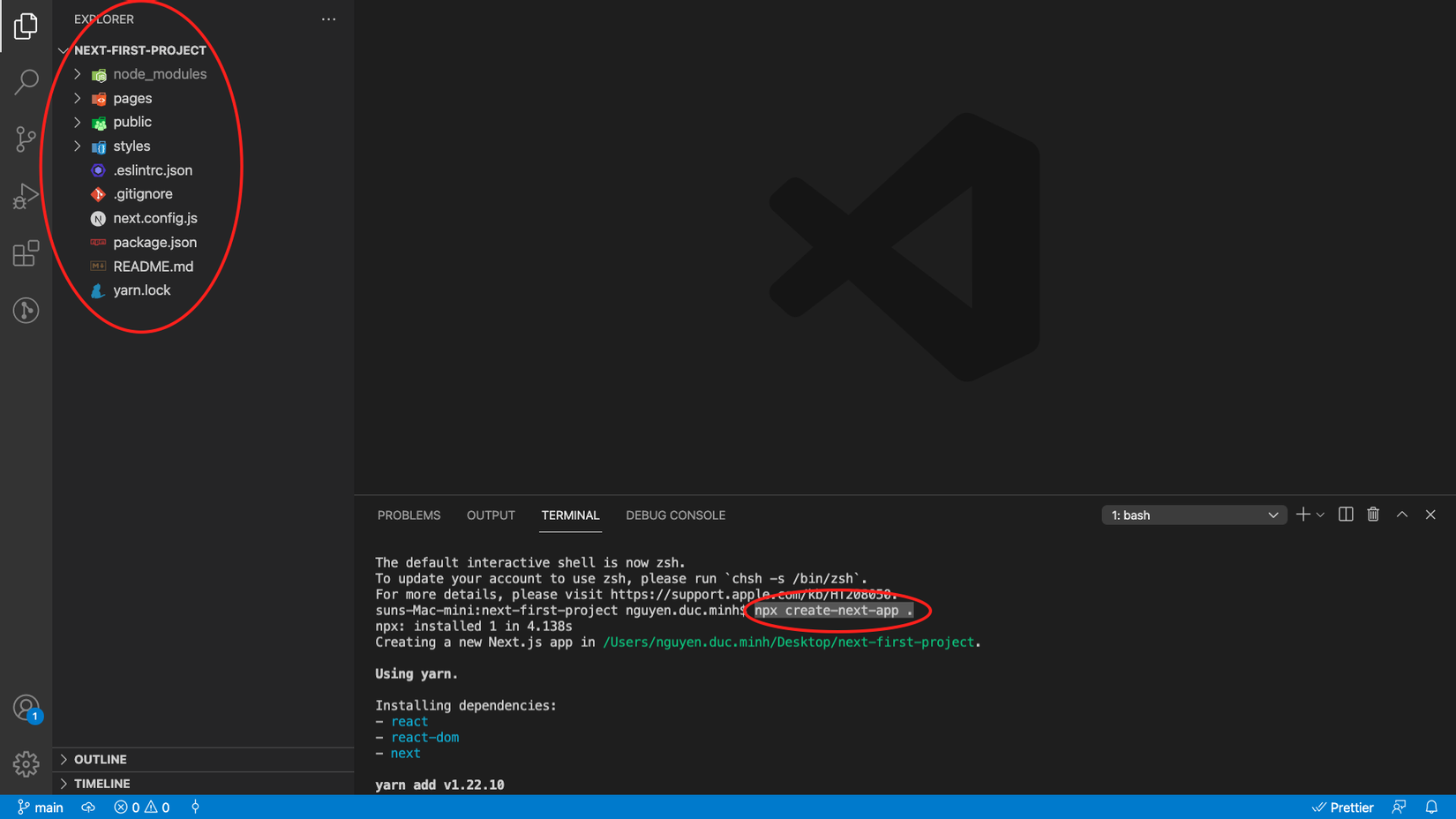Viewport: 1456px width, 819px height.
Task: Click the 'yarn add v1.22.10' terminal line
Action: pyautogui.click(x=439, y=785)
